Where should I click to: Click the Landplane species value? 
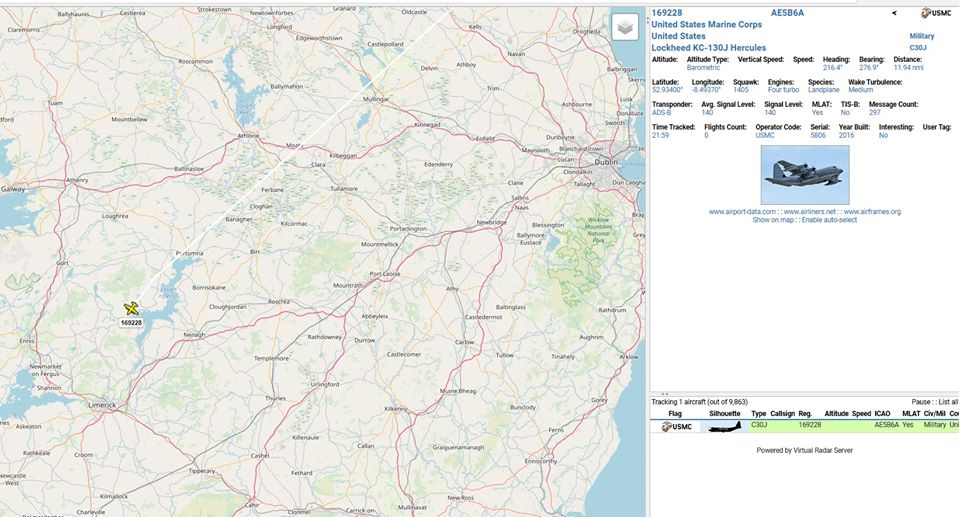823,90
